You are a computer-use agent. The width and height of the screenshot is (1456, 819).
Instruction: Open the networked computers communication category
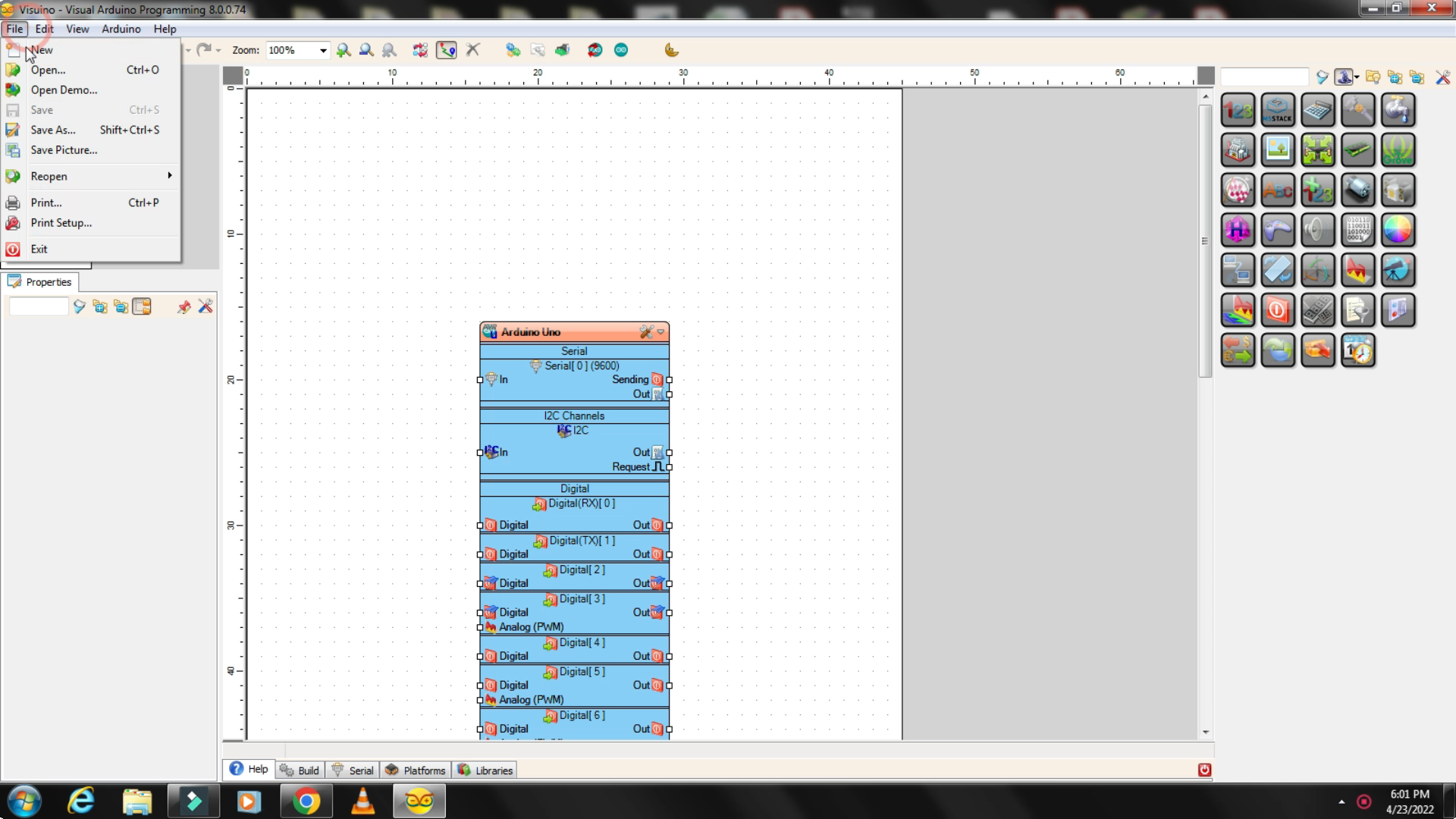pyautogui.click(x=1238, y=270)
